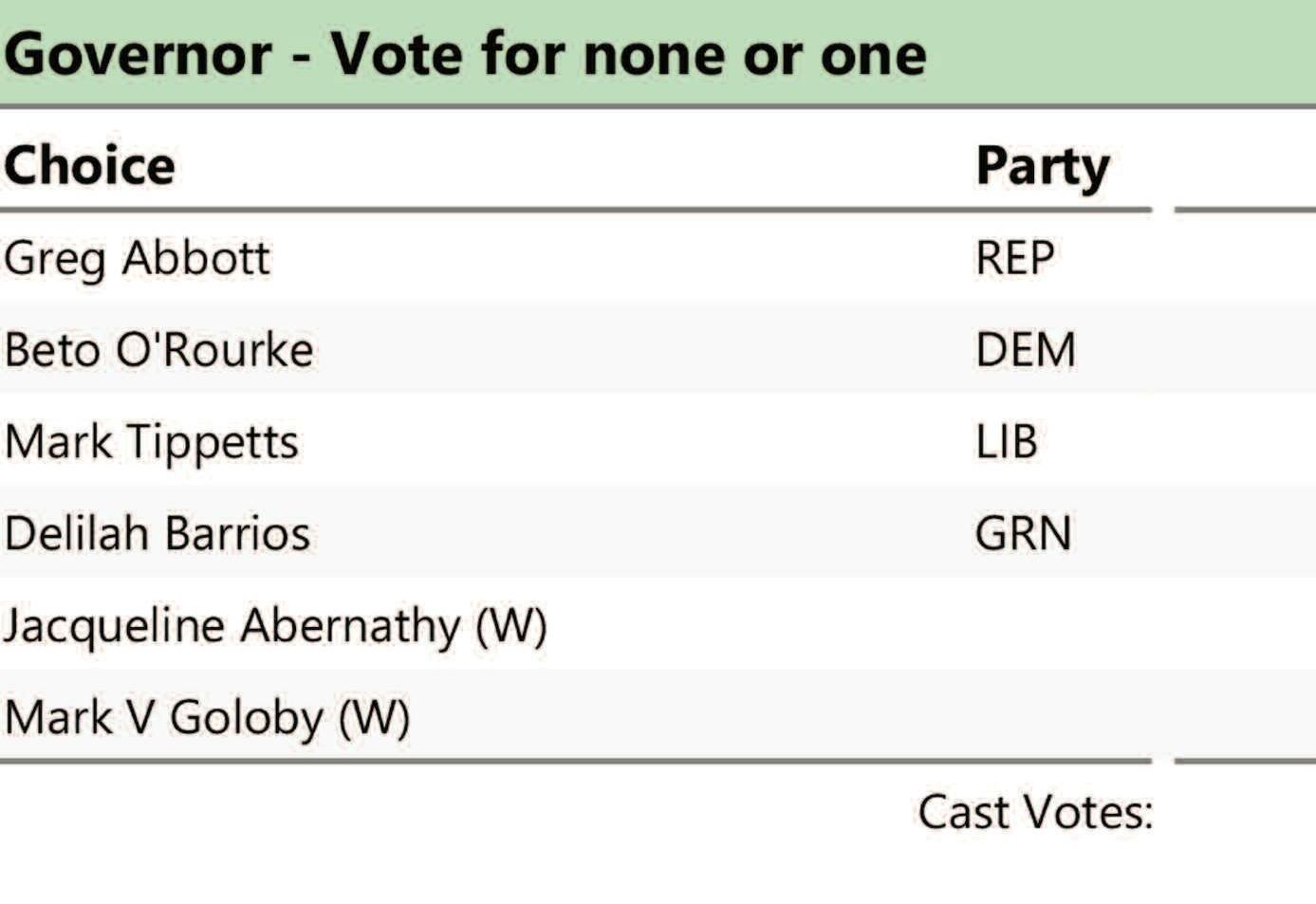Click the blank party cell in Abernathy row
This screenshot has width=1316, height=904.
[x=1044, y=626]
